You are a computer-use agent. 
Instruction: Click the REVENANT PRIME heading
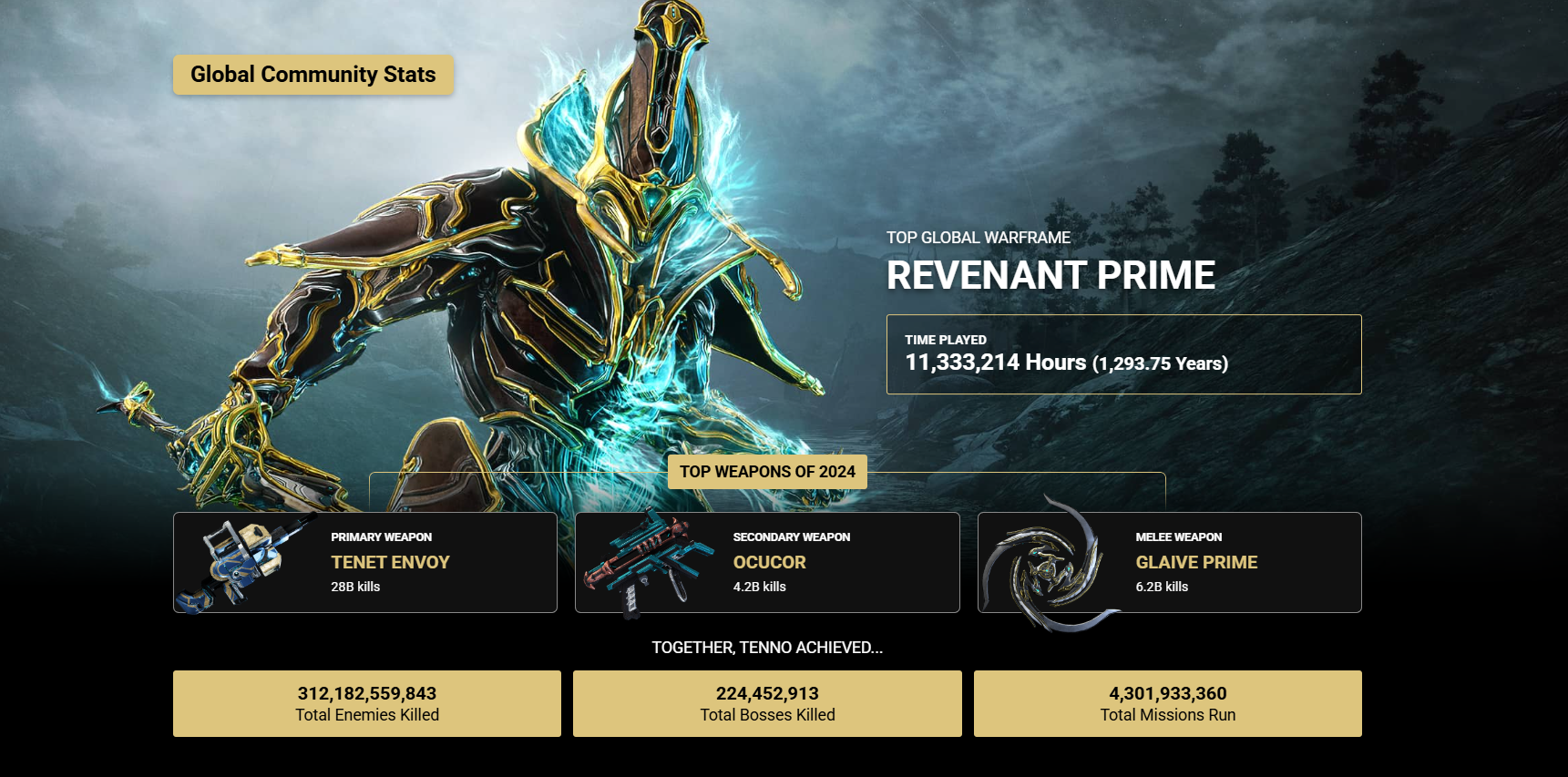[x=1050, y=275]
